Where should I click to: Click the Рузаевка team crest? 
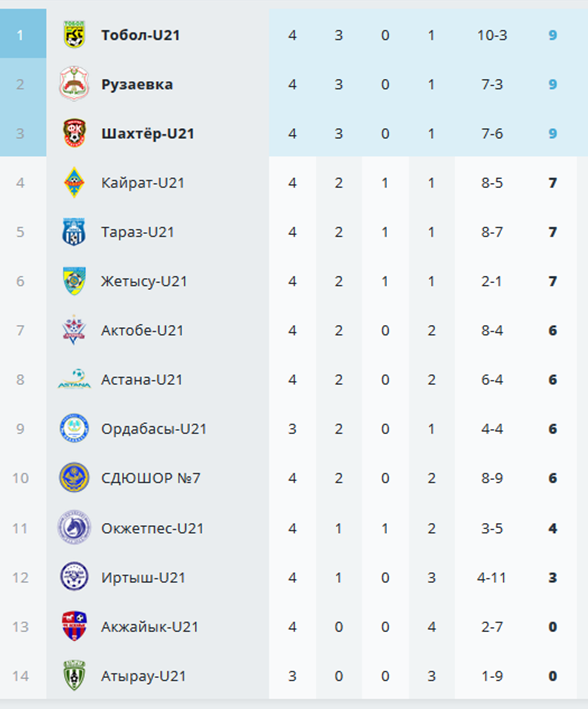pos(74,84)
